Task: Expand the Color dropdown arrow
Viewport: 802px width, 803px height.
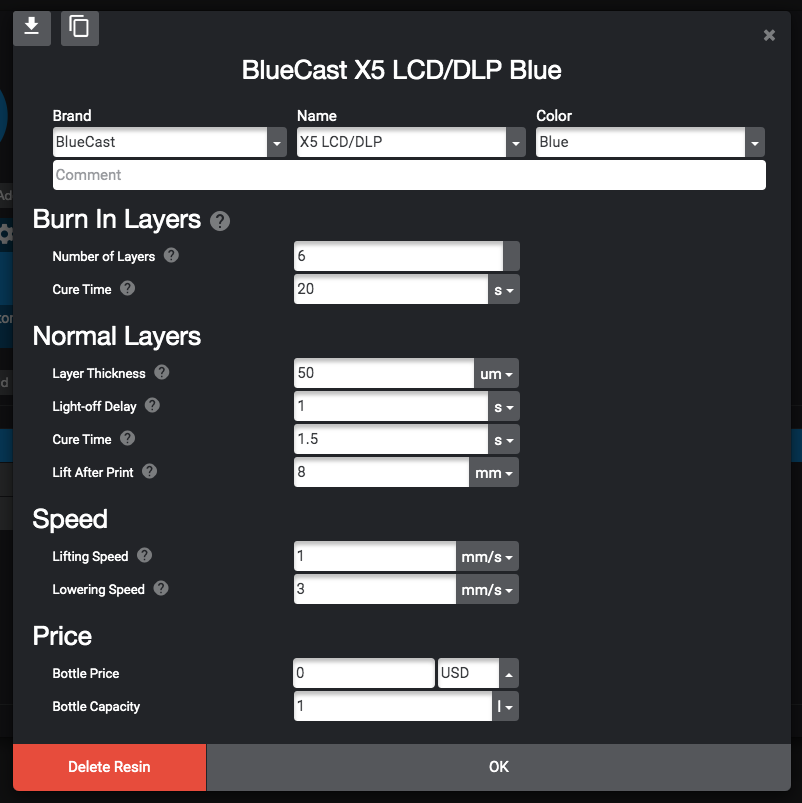Action: click(755, 142)
